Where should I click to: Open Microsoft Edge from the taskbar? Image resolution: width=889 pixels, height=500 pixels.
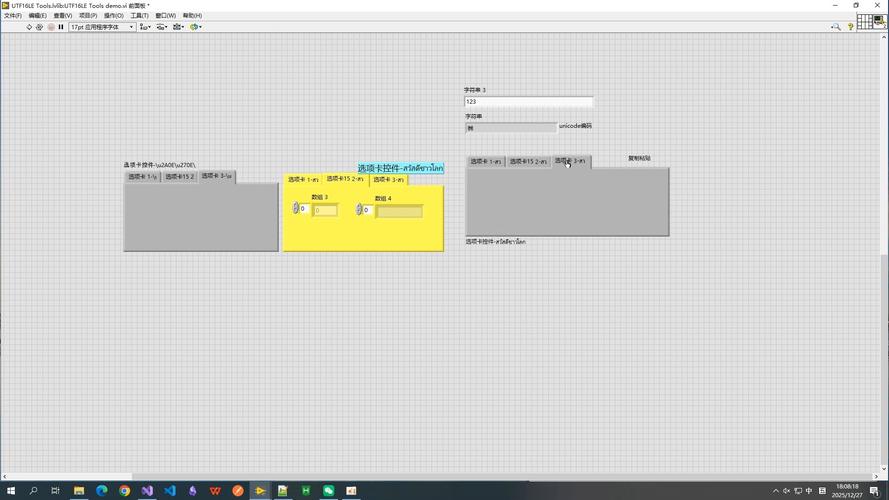tap(101, 491)
